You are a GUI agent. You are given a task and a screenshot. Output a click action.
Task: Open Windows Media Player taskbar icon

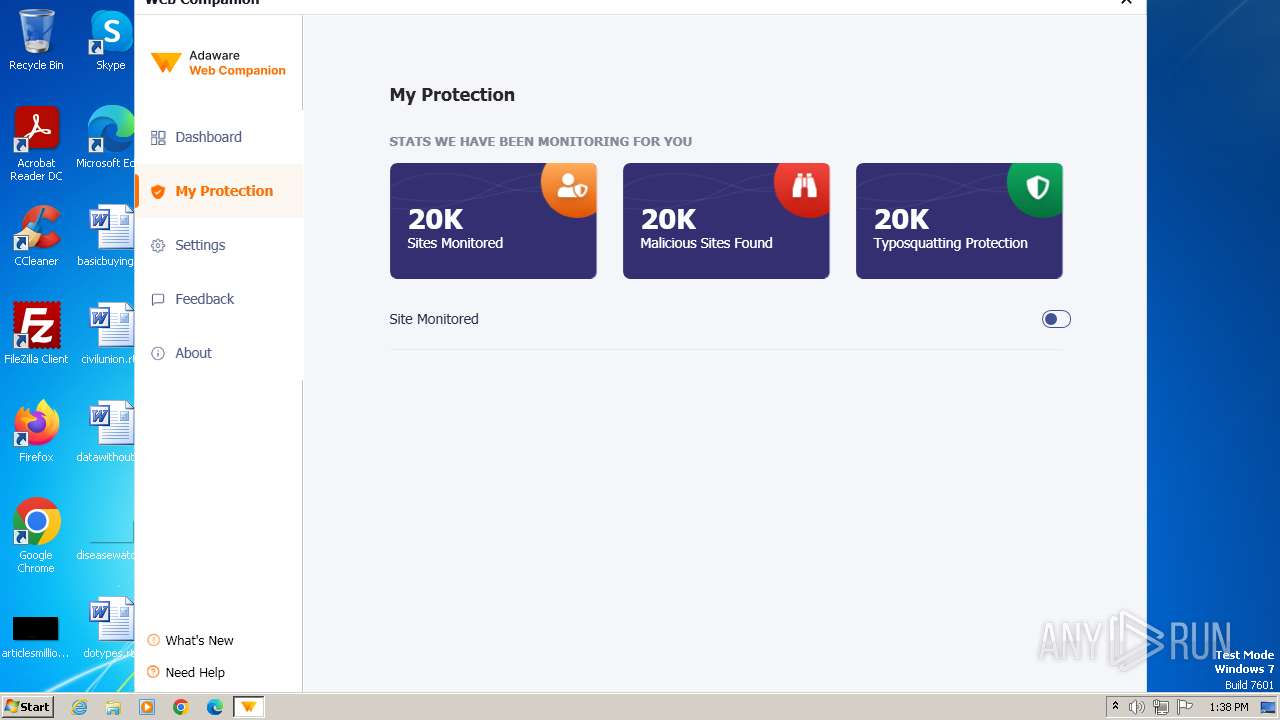pos(147,707)
